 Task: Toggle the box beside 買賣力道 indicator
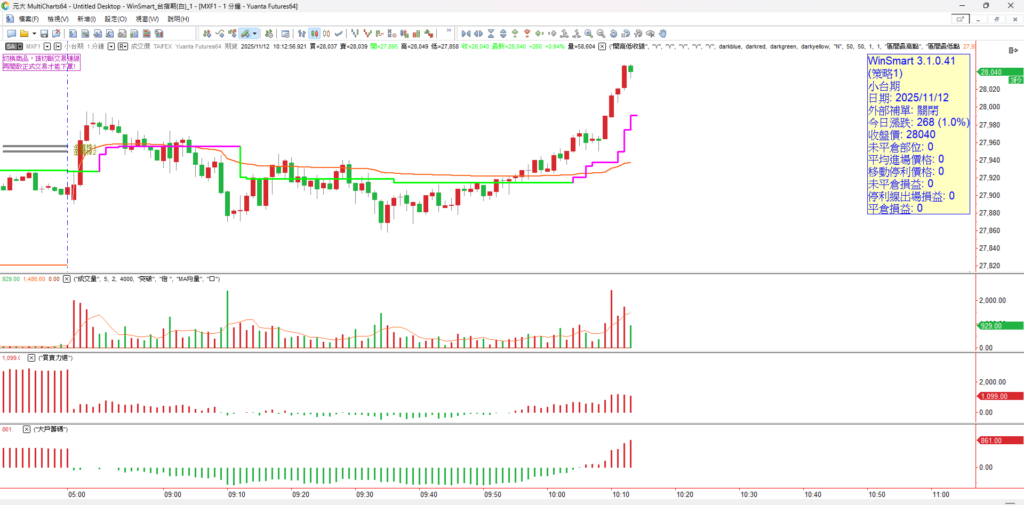[x=30, y=357]
